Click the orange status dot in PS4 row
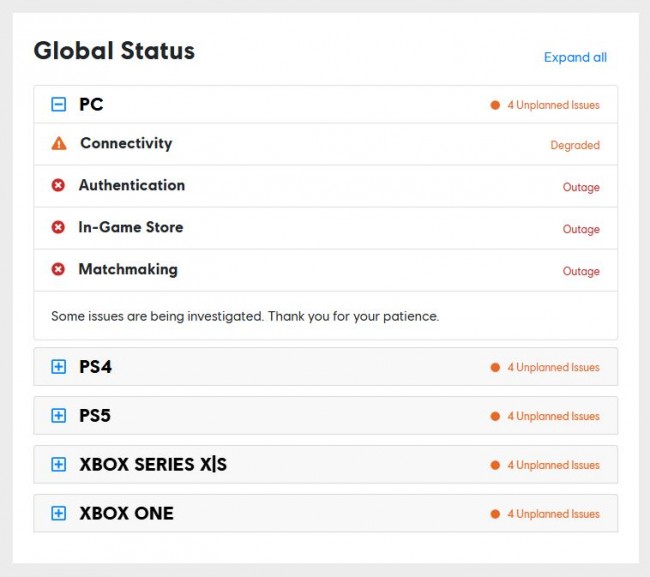 (495, 367)
